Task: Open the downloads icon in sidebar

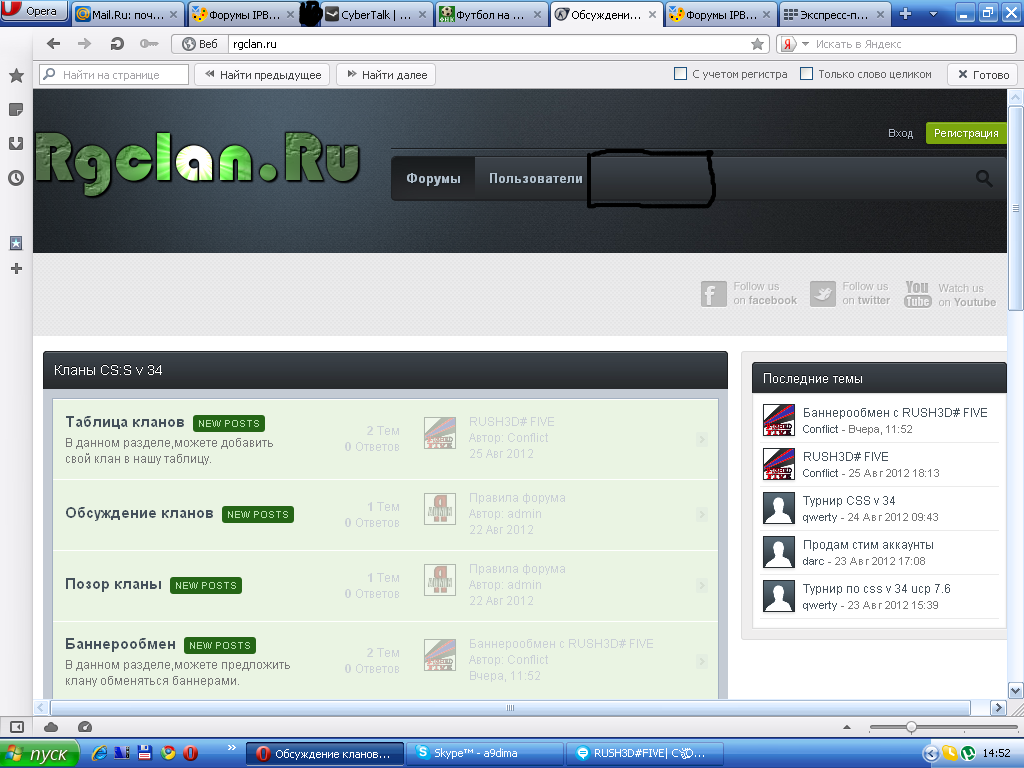Action: coord(16,143)
